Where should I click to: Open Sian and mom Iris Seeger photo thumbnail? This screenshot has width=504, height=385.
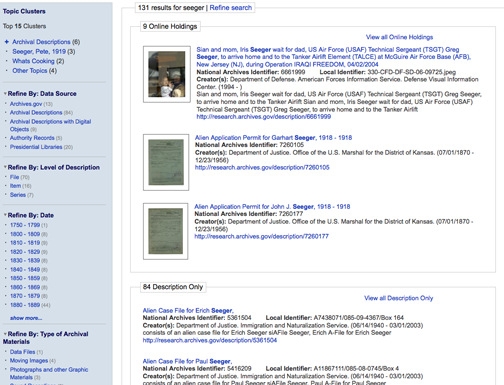click(167, 74)
